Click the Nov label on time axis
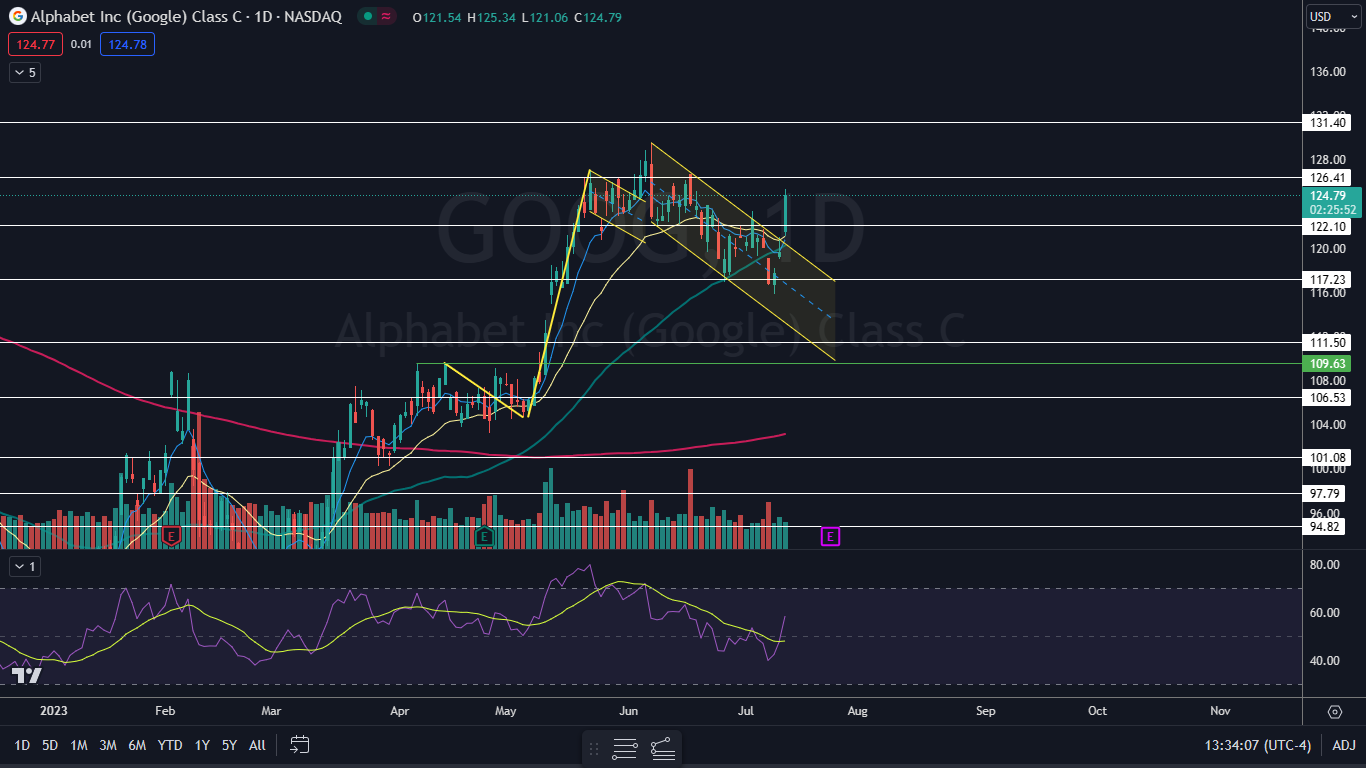The width and height of the screenshot is (1366, 768). [x=1220, y=711]
